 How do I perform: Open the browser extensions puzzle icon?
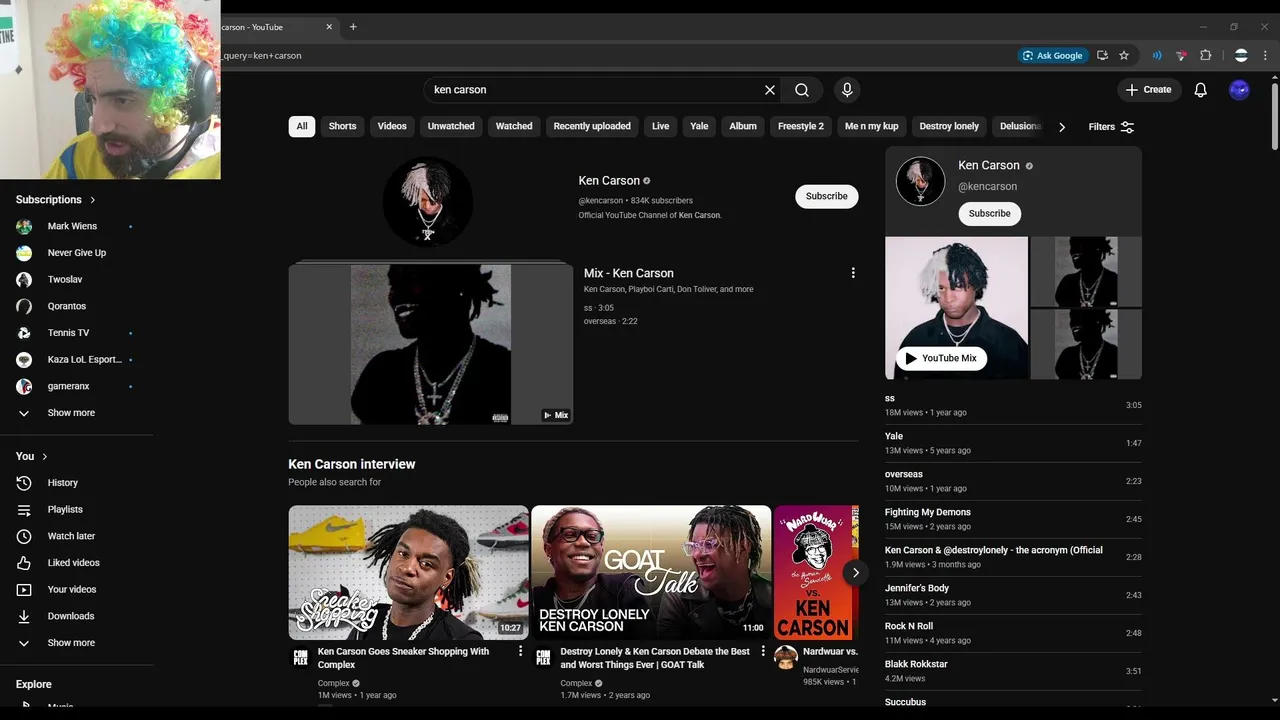pyautogui.click(x=1205, y=56)
